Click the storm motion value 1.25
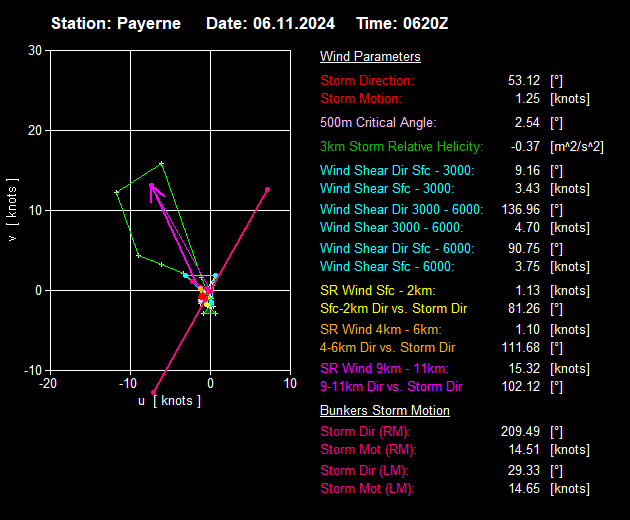 [528, 98]
